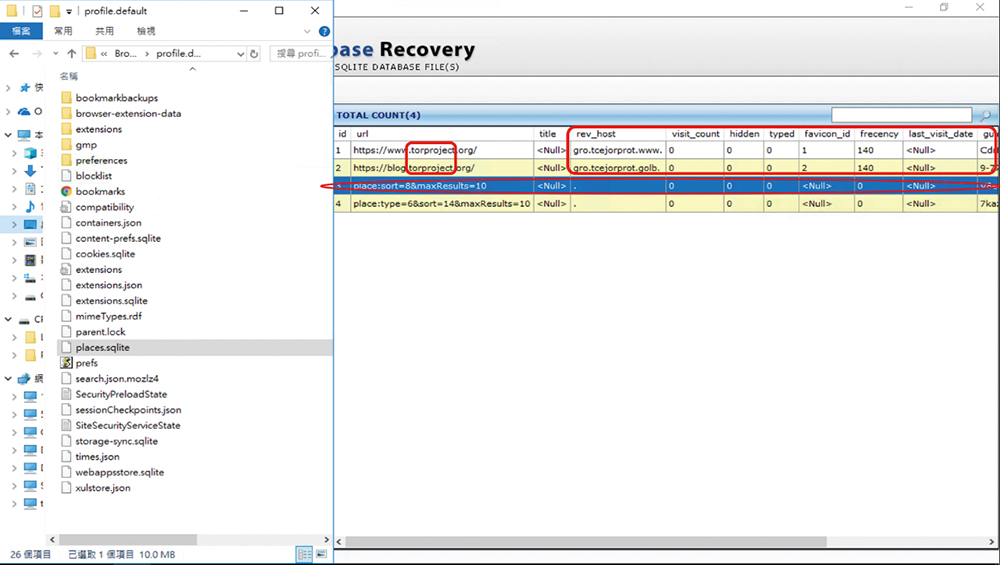
Task: Click the search magnifier in Recovery window
Action: pos(985,115)
